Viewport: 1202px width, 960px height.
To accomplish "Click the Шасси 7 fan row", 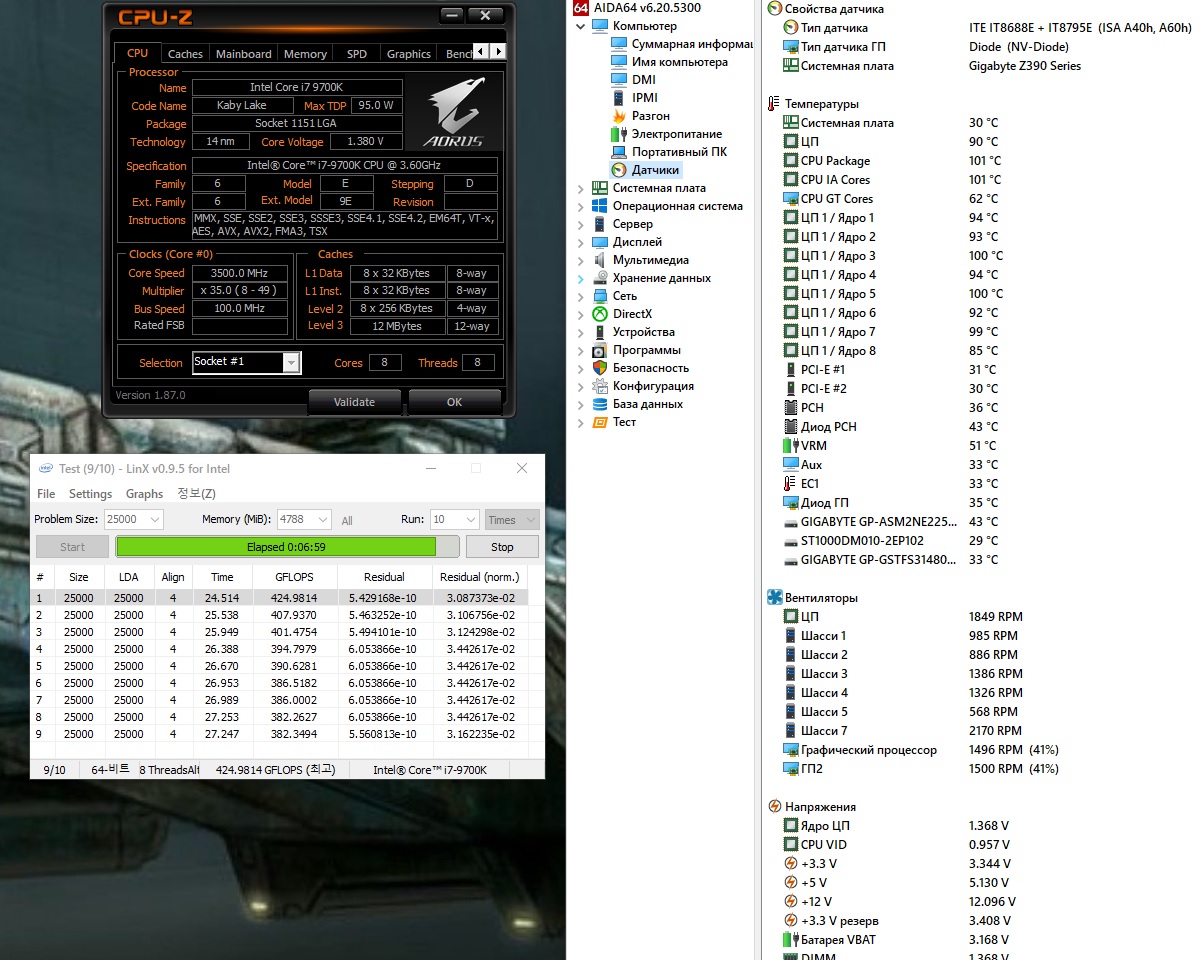I will tap(901, 731).
